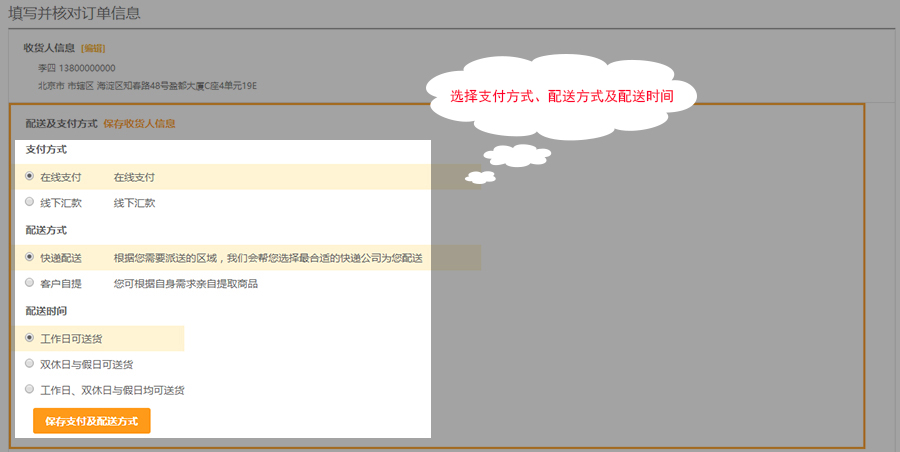Screen dimensions: 900x452
Task: Click the 配送方式 section heading
Action: coord(46,230)
